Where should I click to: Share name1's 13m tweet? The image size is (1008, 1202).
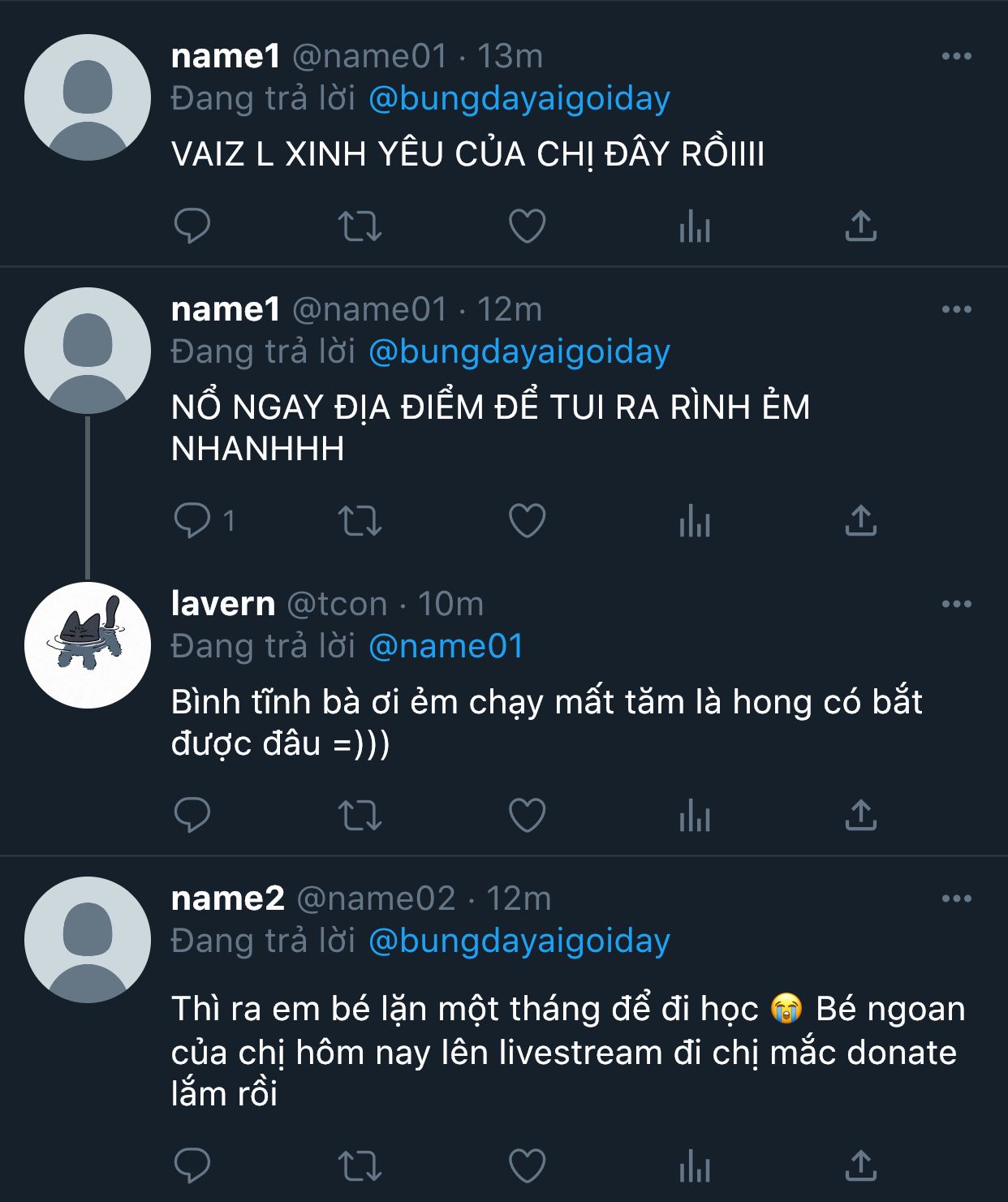pyautogui.click(x=860, y=226)
